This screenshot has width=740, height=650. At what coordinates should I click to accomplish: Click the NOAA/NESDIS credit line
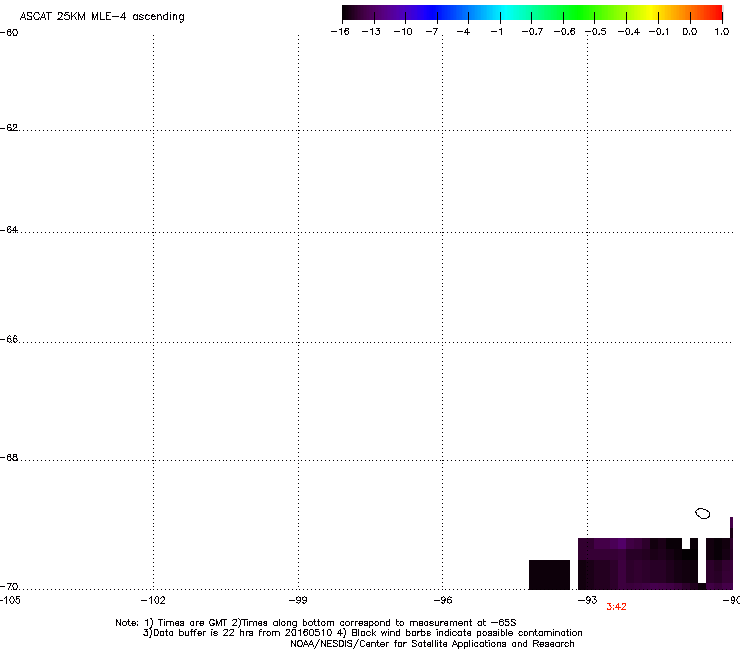pyautogui.click(x=432, y=644)
